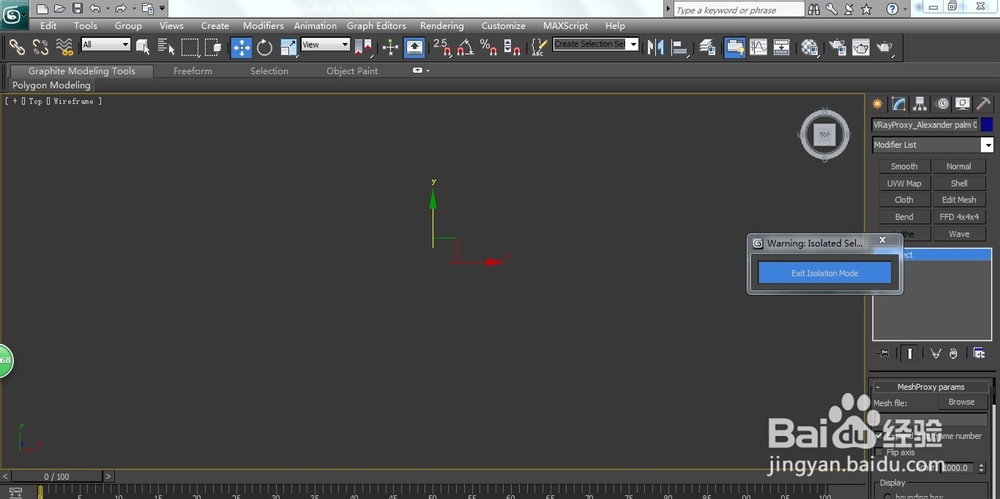1000x499 pixels.
Task: Open the 3ds Max application menu button
Action: tap(13, 15)
